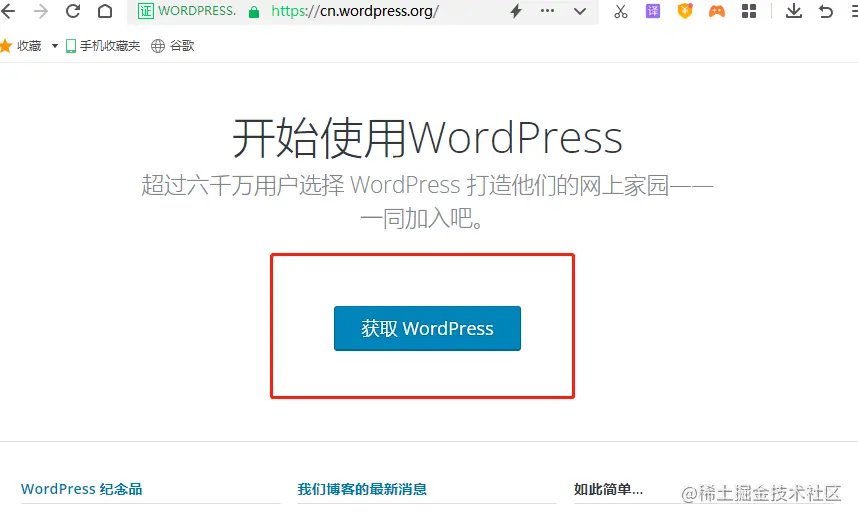Go back with the browser back arrow
The image size is (858, 520).
pos(8,11)
